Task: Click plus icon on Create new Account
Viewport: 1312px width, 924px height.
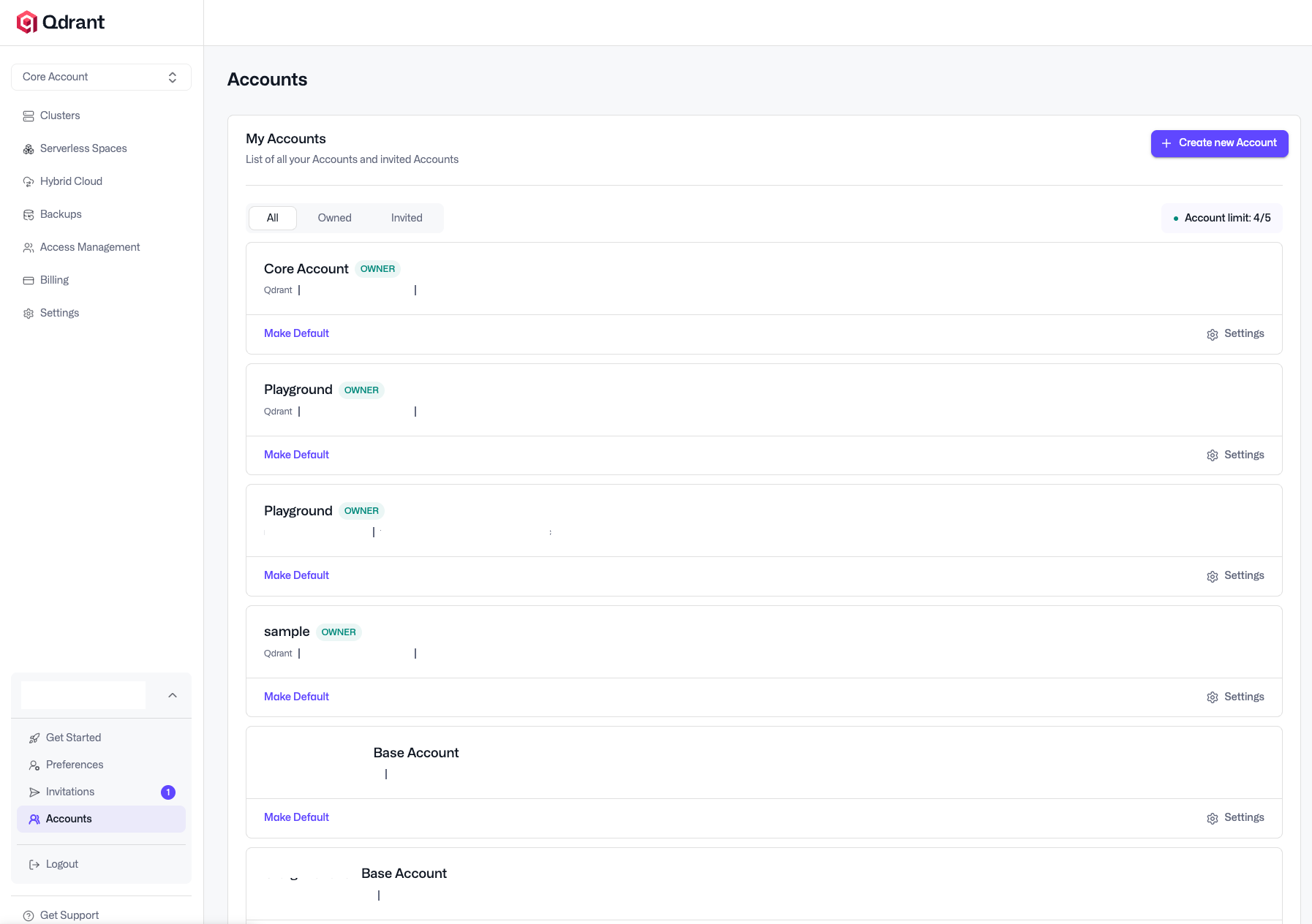Action: (x=1166, y=143)
